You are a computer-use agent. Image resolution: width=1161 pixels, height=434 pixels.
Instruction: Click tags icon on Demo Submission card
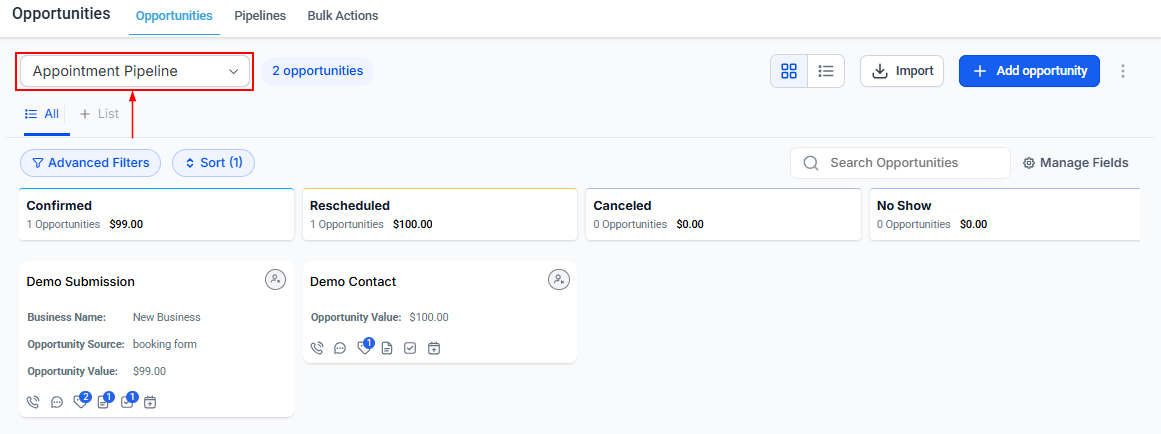(x=80, y=402)
